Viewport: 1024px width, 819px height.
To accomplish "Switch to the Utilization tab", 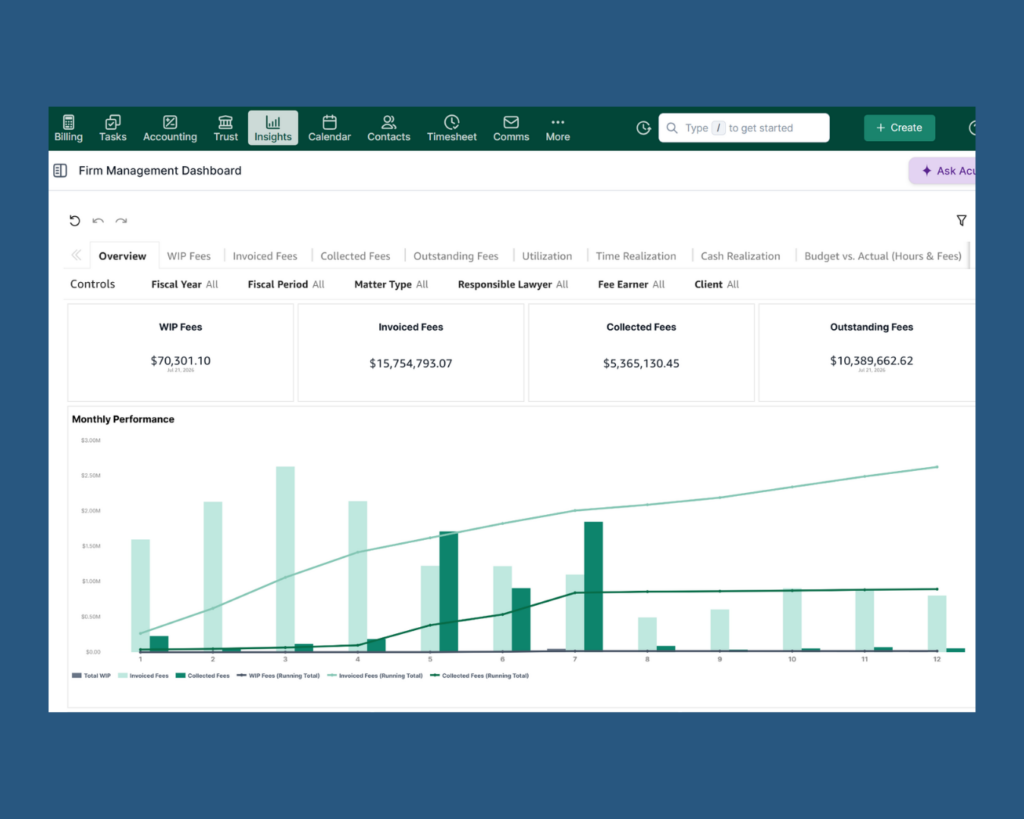I will [x=547, y=256].
